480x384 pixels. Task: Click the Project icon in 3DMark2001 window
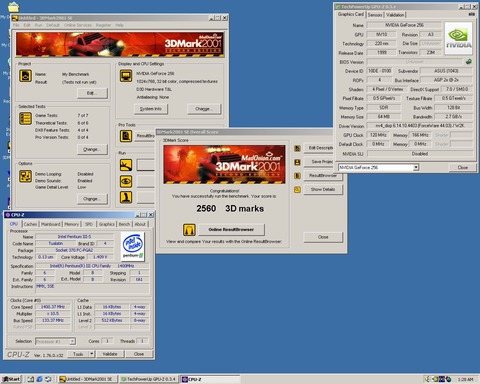click(x=25, y=76)
